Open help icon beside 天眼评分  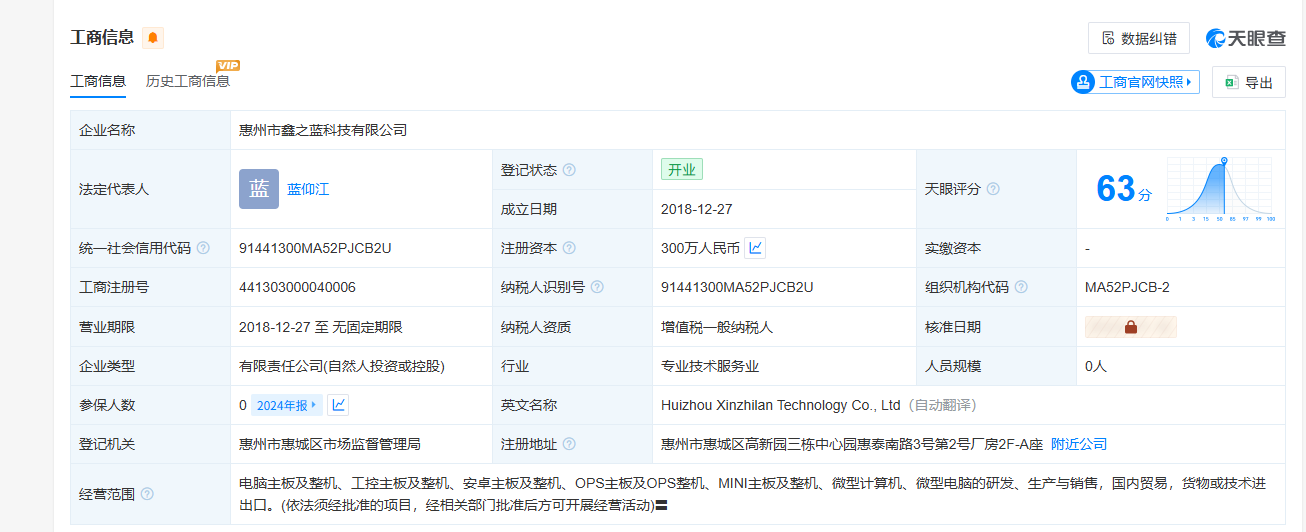pyautogui.click(x=993, y=189)
